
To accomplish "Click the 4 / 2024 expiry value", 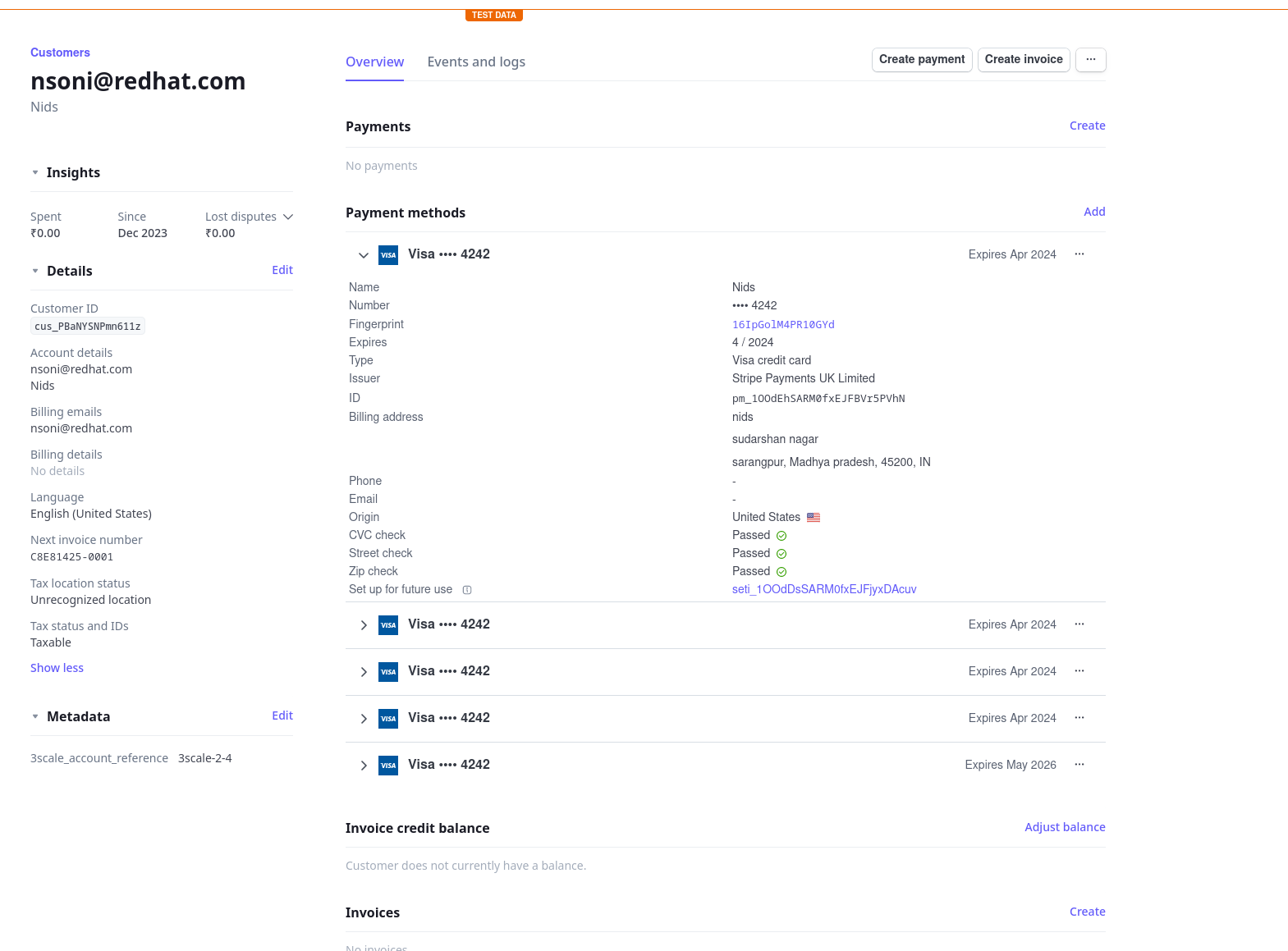I will (x=753, y=342).
